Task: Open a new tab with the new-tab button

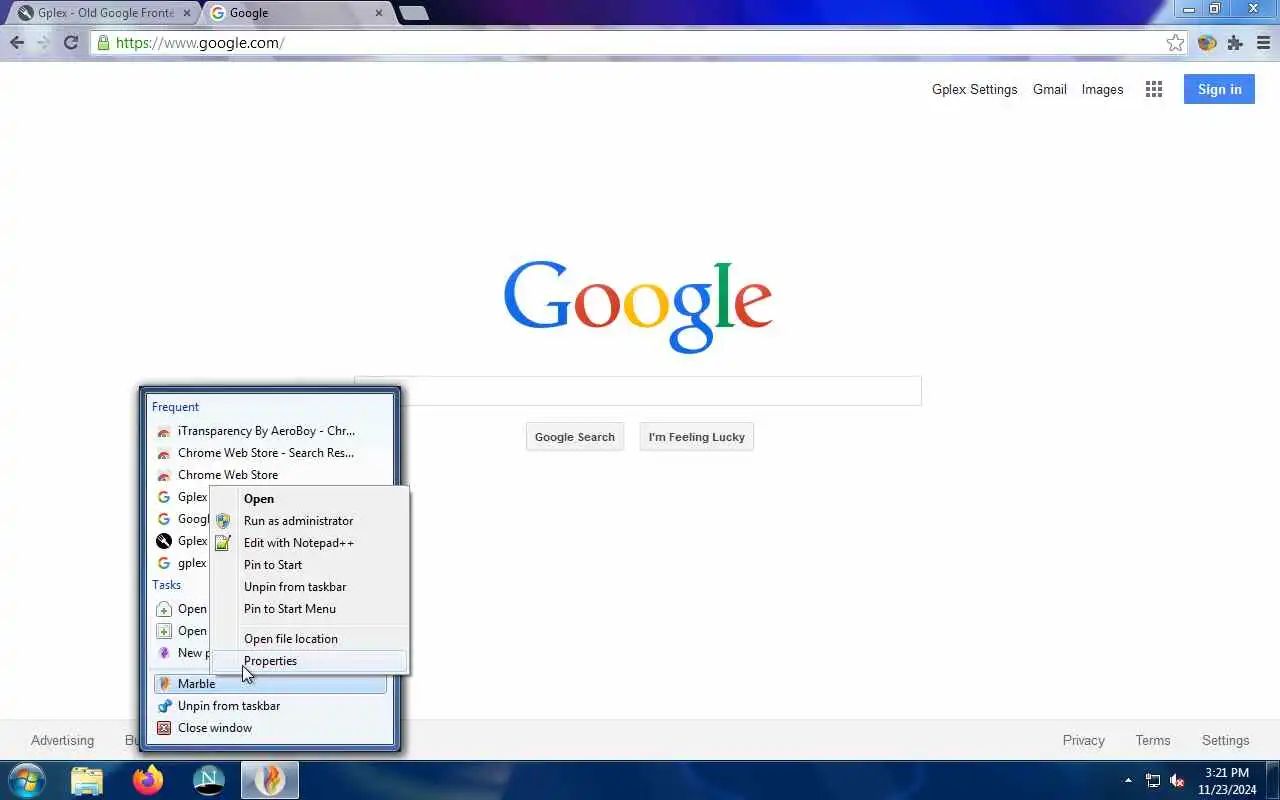Action: tap(413, 13)
